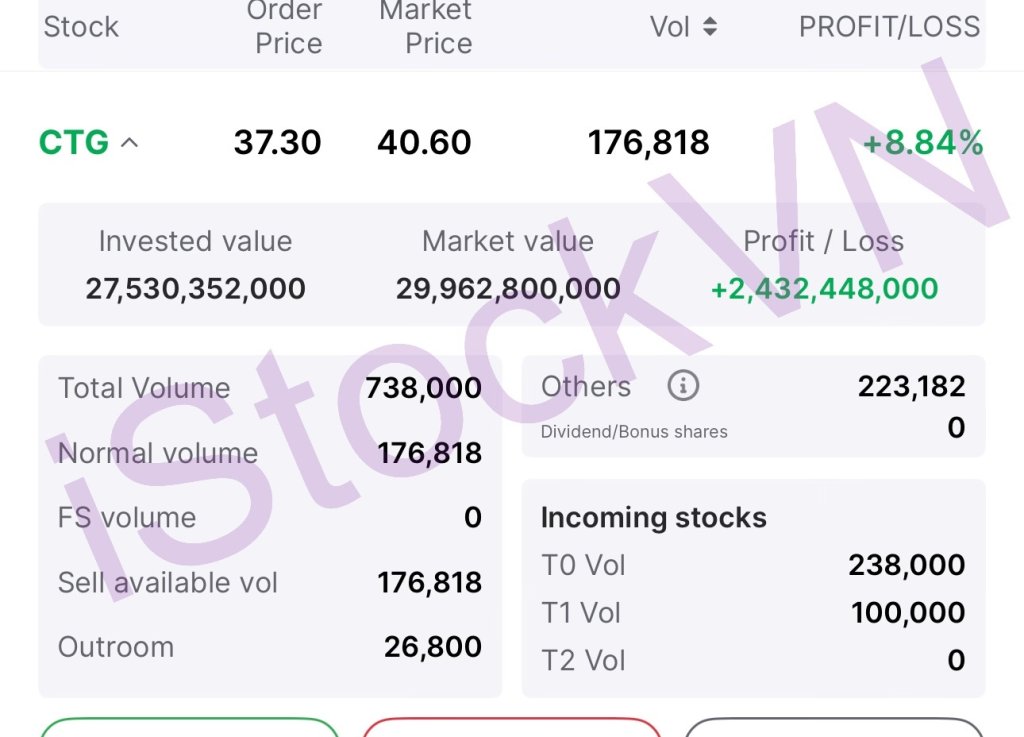Viewport: 1024px width, 737px height.
Task: Tap the Dividend/Bonus shares label
Action: pyautogui.click(x=634, y=432)
